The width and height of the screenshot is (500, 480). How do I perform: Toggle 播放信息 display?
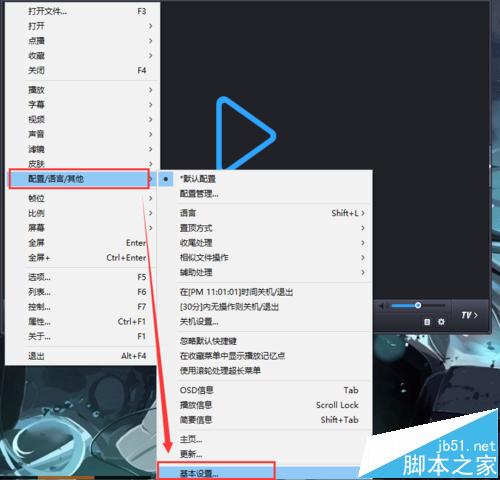pos(265,405)
